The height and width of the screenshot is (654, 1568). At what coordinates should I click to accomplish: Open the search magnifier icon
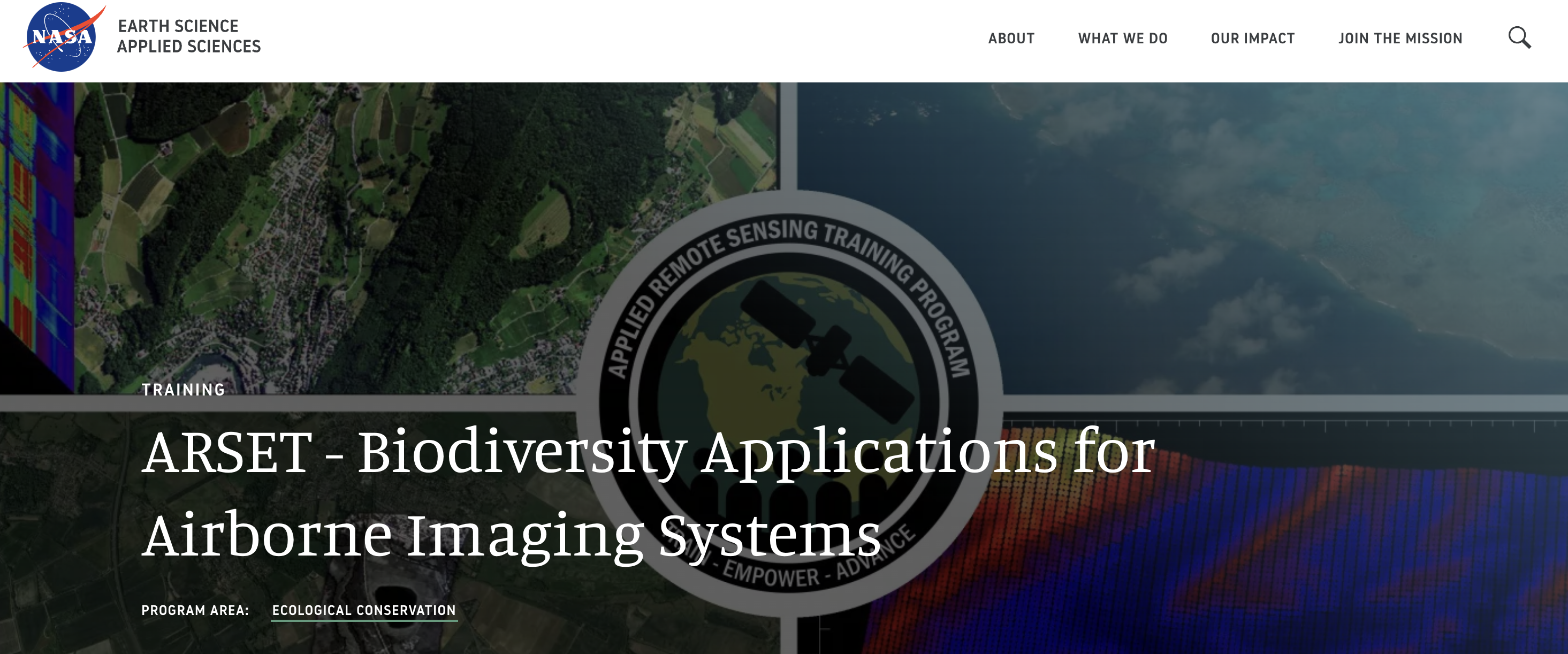pos(1519,38)
